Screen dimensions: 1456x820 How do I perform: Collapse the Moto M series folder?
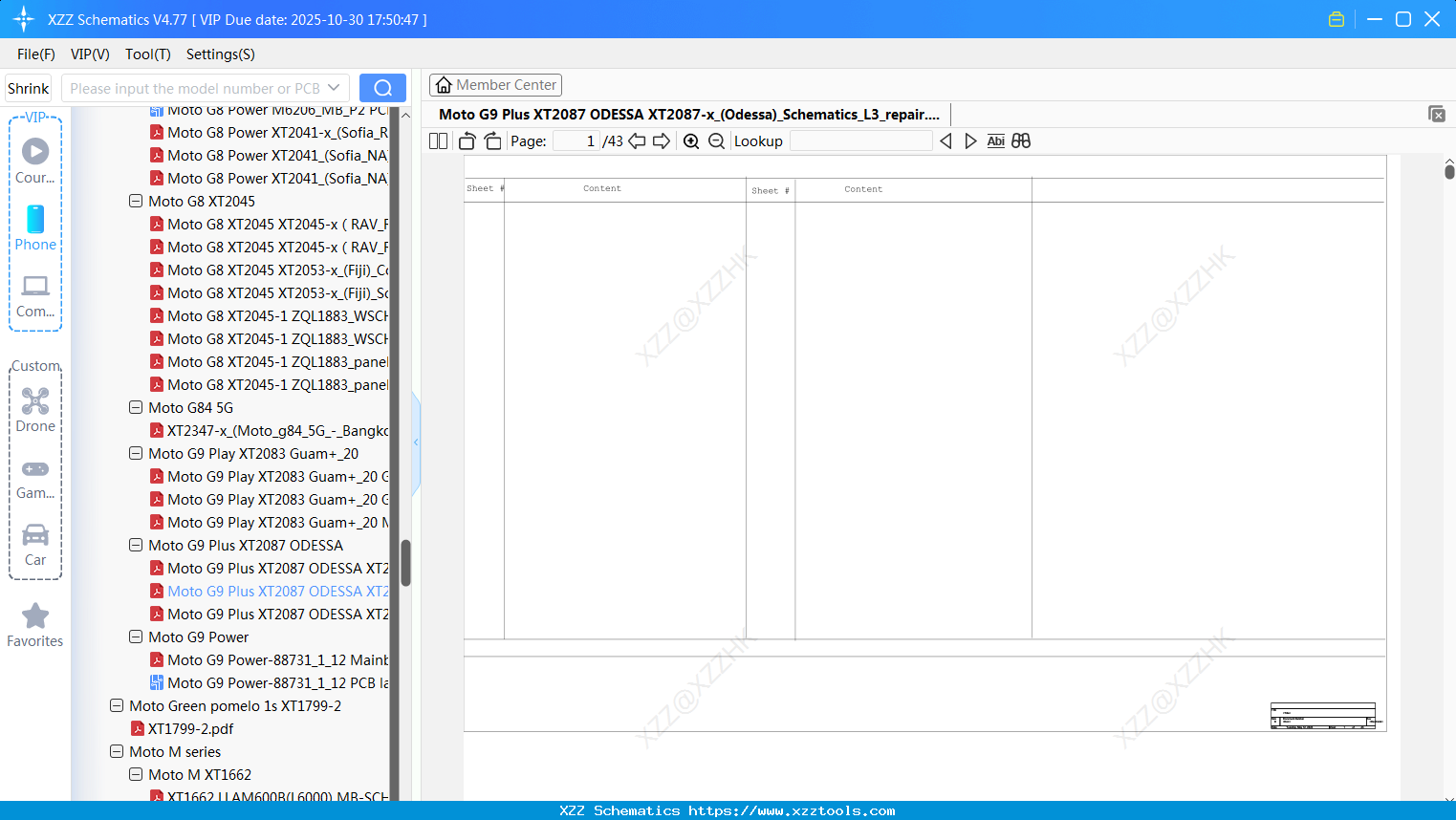117,752
